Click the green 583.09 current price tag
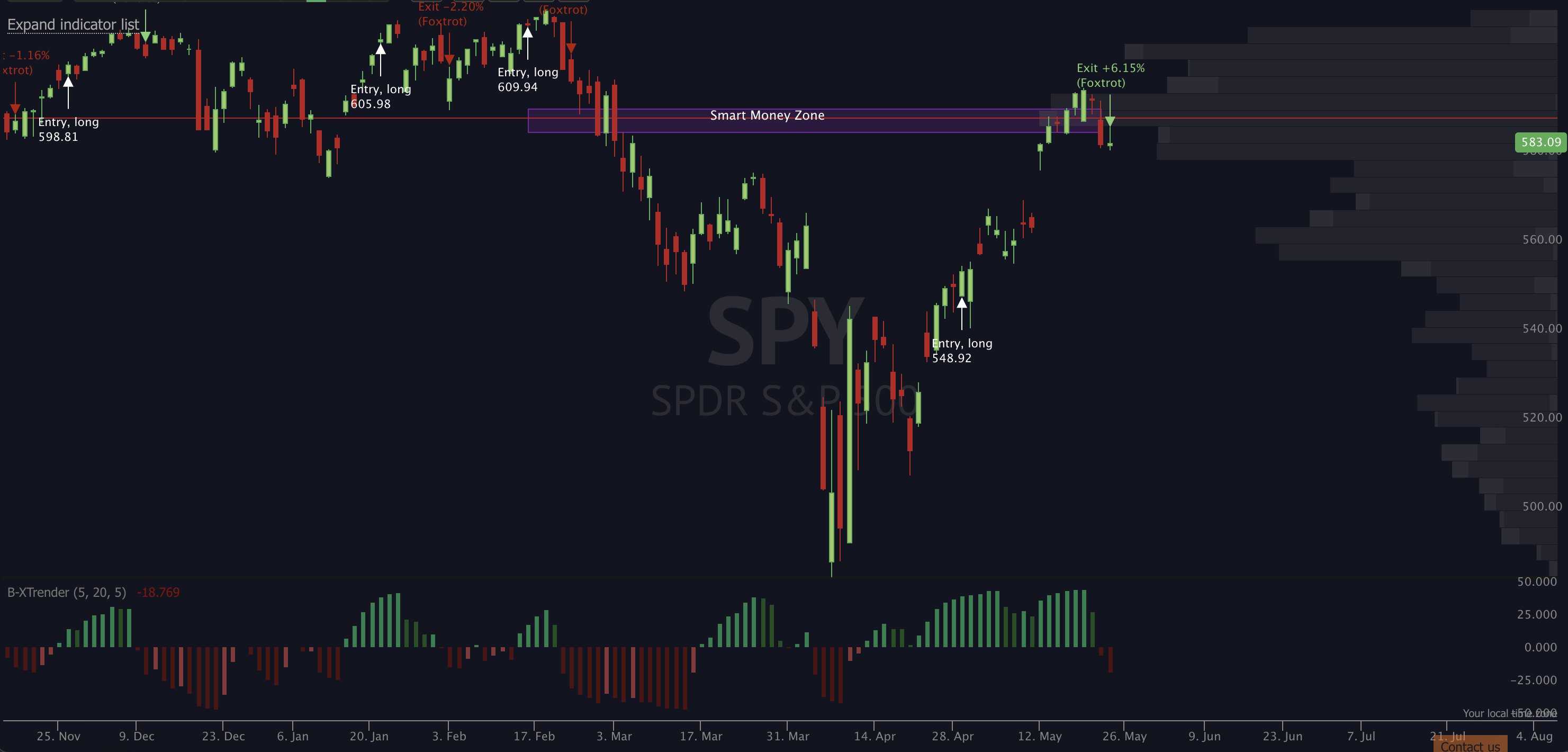This screenshot has height=752, width=1568. pos(1539,142)
